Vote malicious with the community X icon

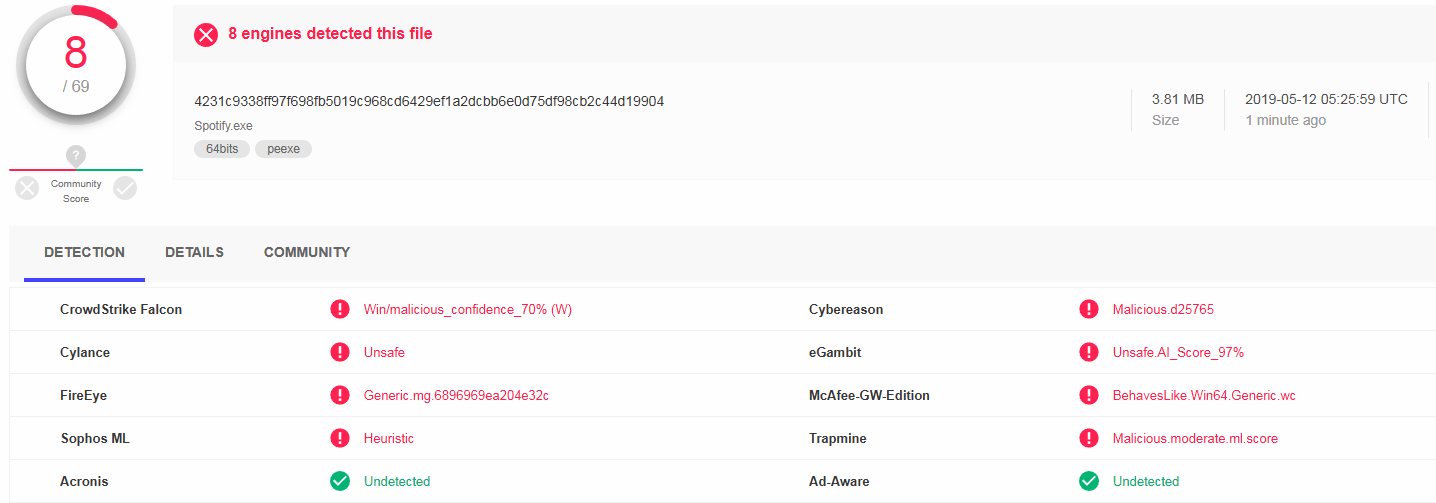[27, 187]
